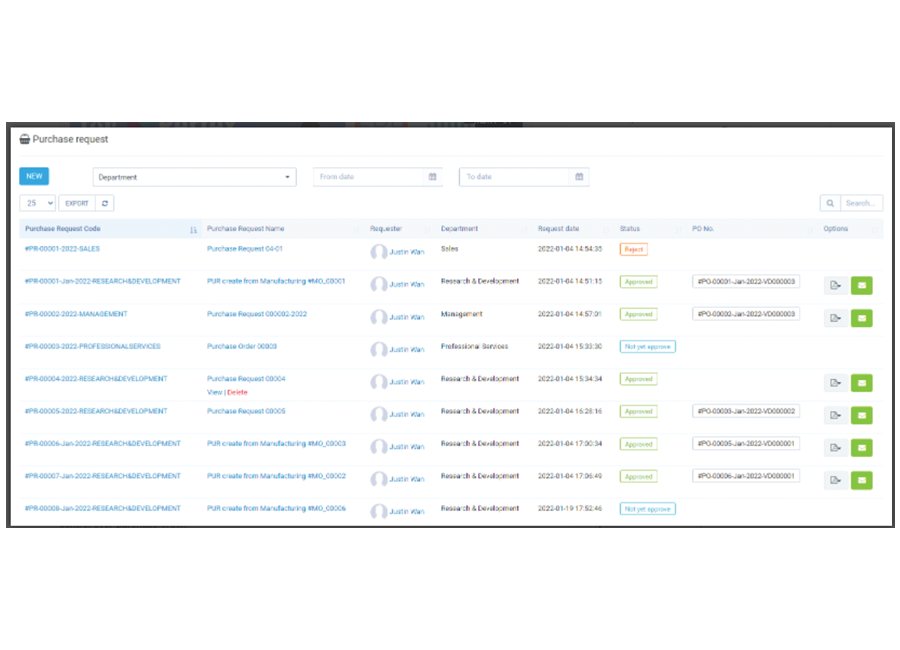Screen dimensions: 900x650
Task: Open the Department filter dropdown
Action: [x=195, y=177]
